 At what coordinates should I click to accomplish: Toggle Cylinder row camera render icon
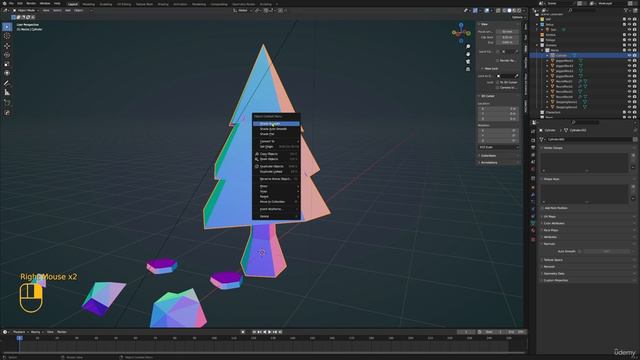[x=635, y=55]
